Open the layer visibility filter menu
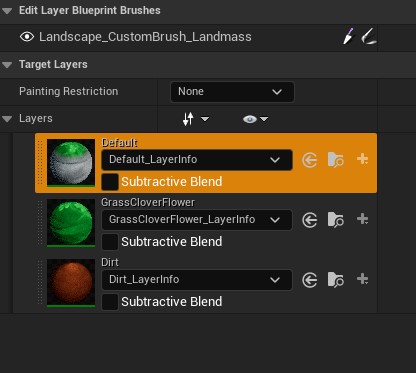 [256, 119]
